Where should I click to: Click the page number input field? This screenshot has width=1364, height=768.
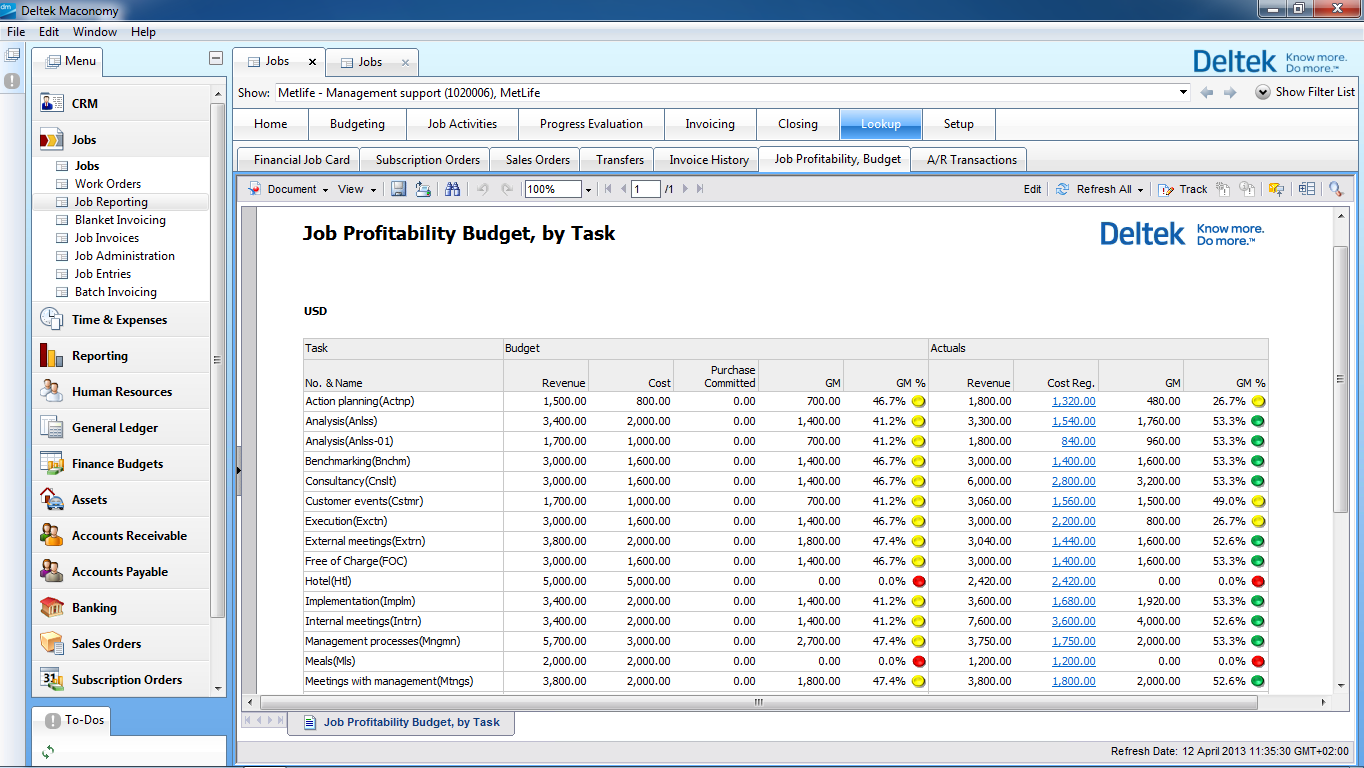coord(645,189)
